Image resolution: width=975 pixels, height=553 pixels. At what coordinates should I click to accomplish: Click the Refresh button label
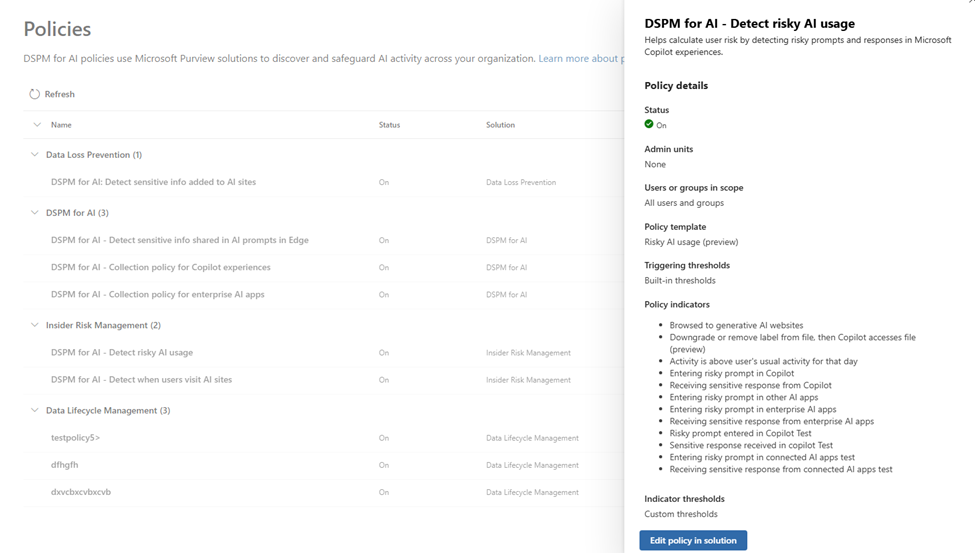pyautogui.click(x=60, y=94)
